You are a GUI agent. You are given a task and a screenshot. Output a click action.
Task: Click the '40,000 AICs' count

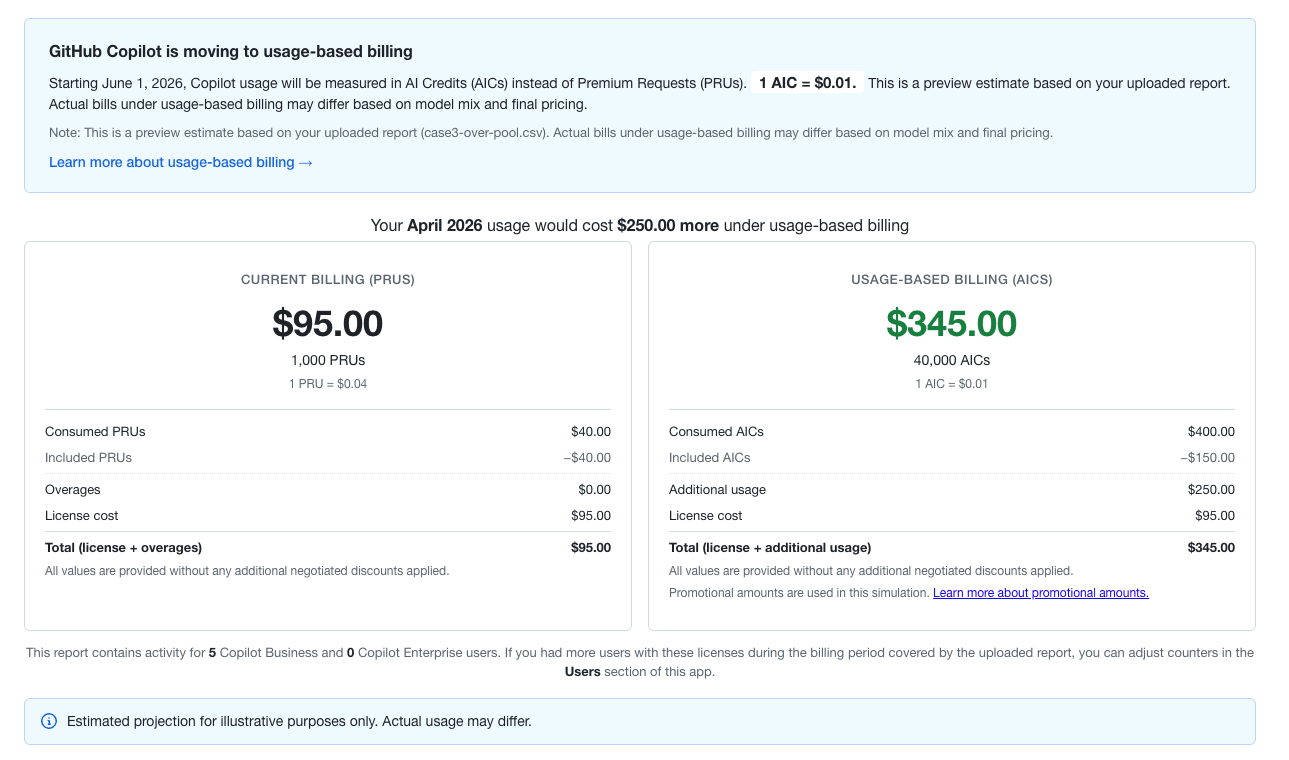tap(952, 360)
